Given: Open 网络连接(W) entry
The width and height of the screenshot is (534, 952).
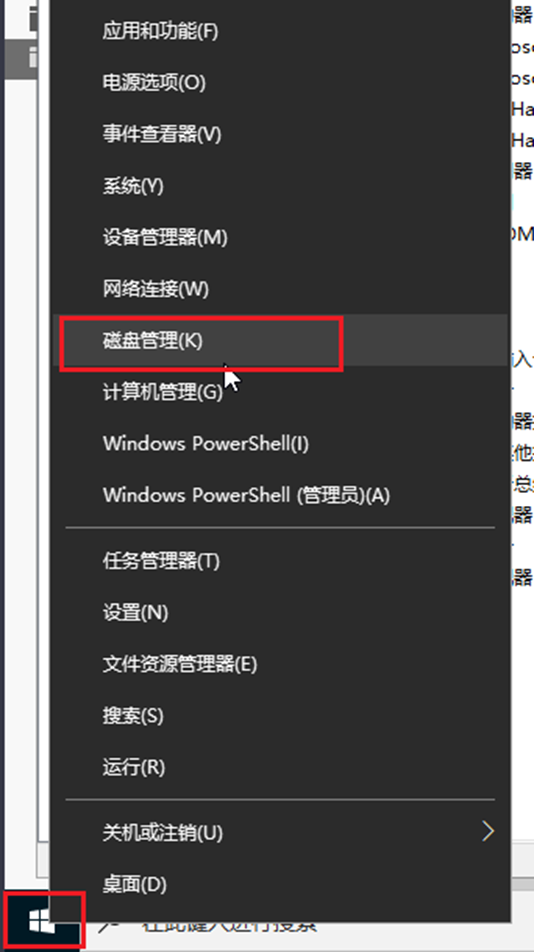Looking at the screenshot, I should tap(280, 289).
